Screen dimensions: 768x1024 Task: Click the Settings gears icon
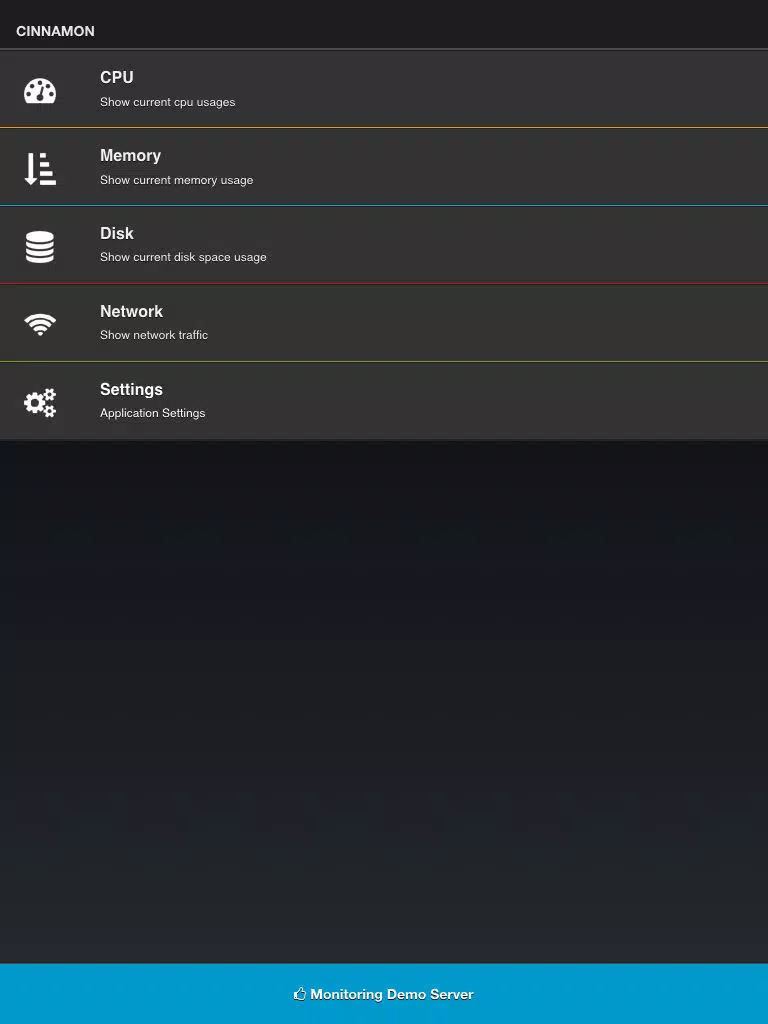(x=40, y=402)
